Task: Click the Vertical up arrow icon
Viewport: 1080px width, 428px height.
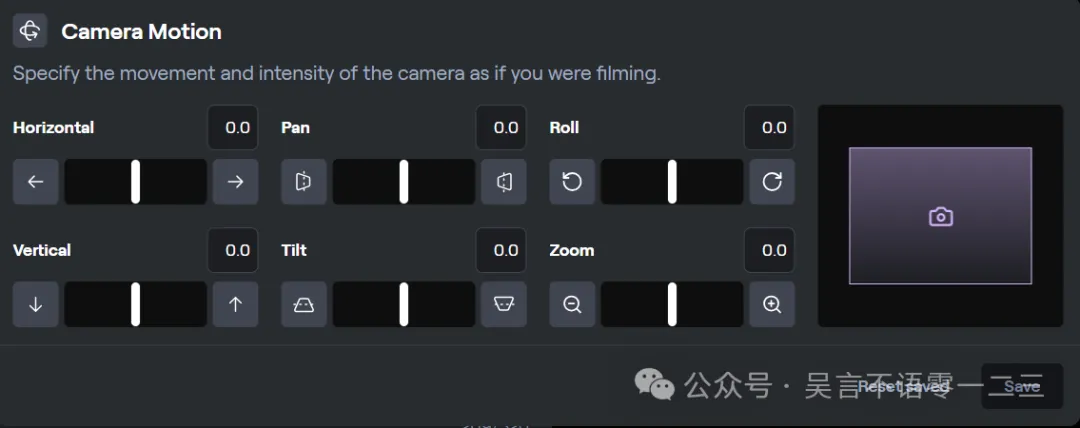Action: pyautogui.click(x=236, y=304)
